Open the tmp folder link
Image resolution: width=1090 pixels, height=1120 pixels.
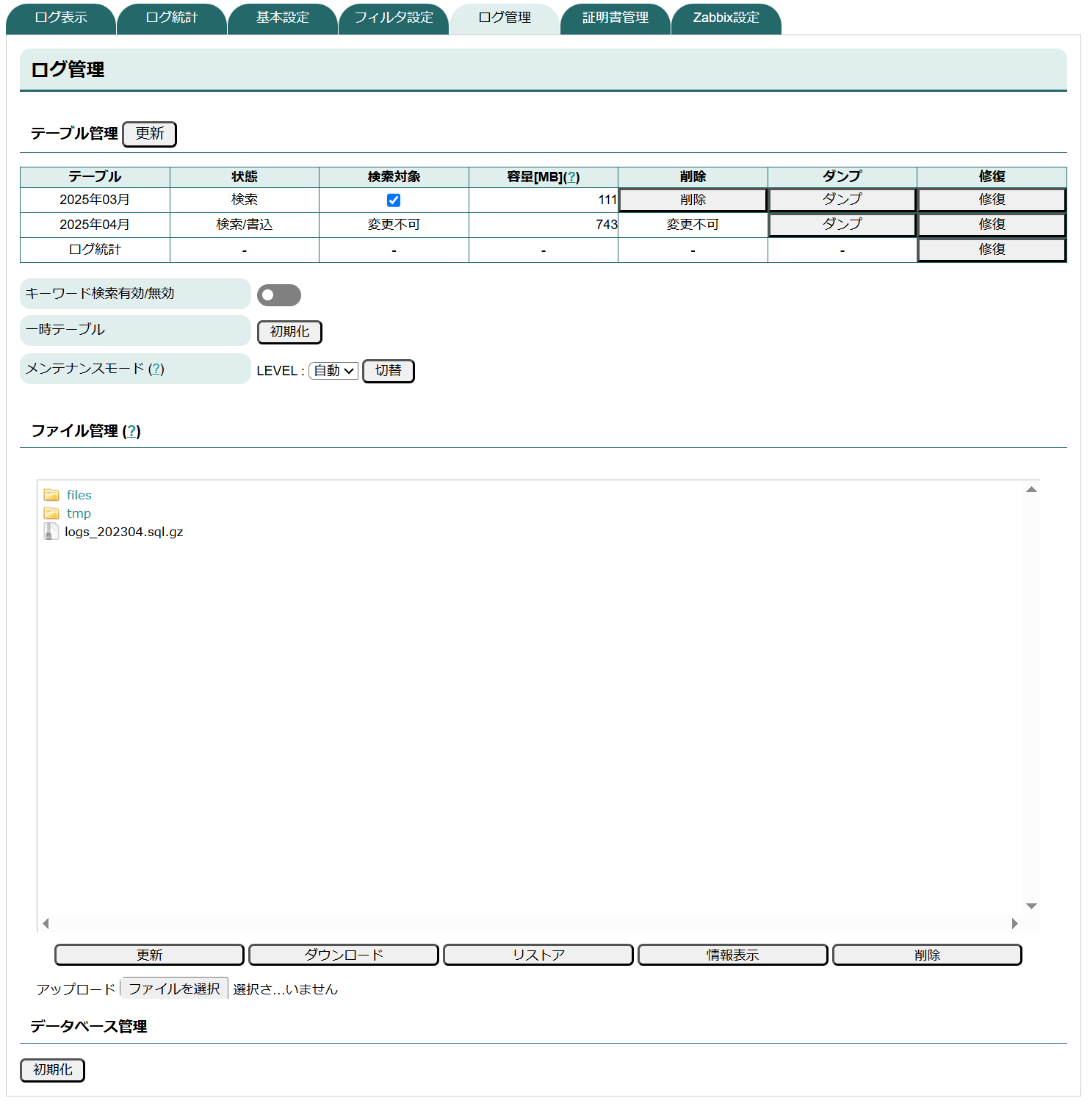point(79,513)
